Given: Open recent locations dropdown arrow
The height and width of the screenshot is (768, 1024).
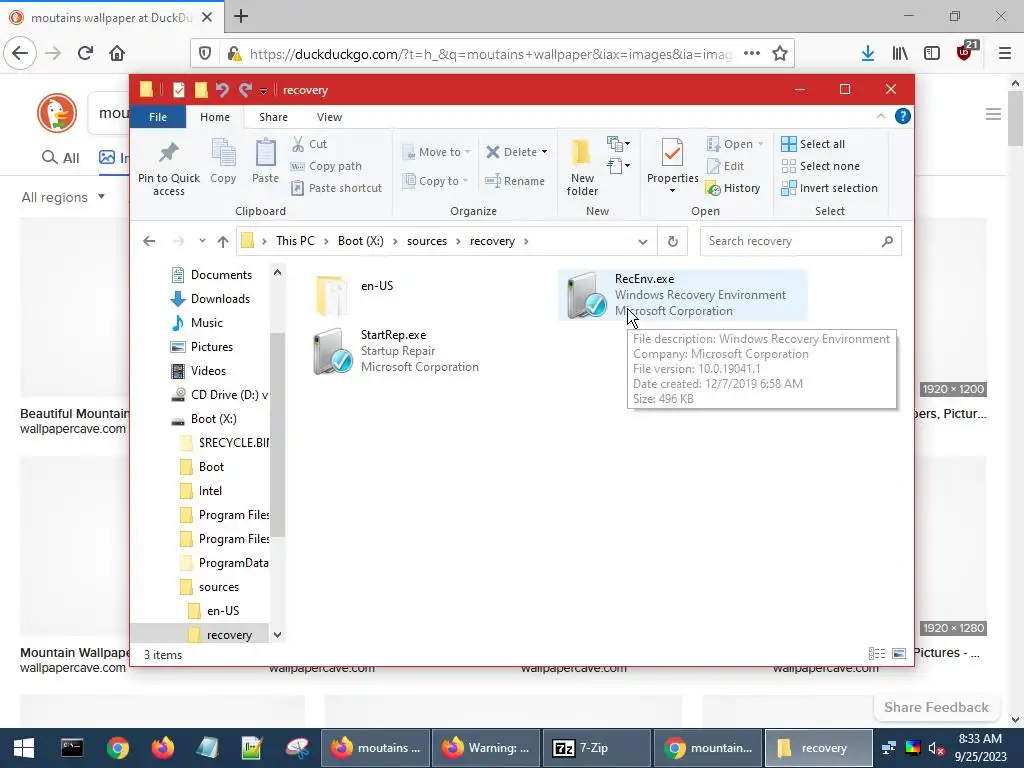Looking at the screenshot, I should (x=202, y=241).
